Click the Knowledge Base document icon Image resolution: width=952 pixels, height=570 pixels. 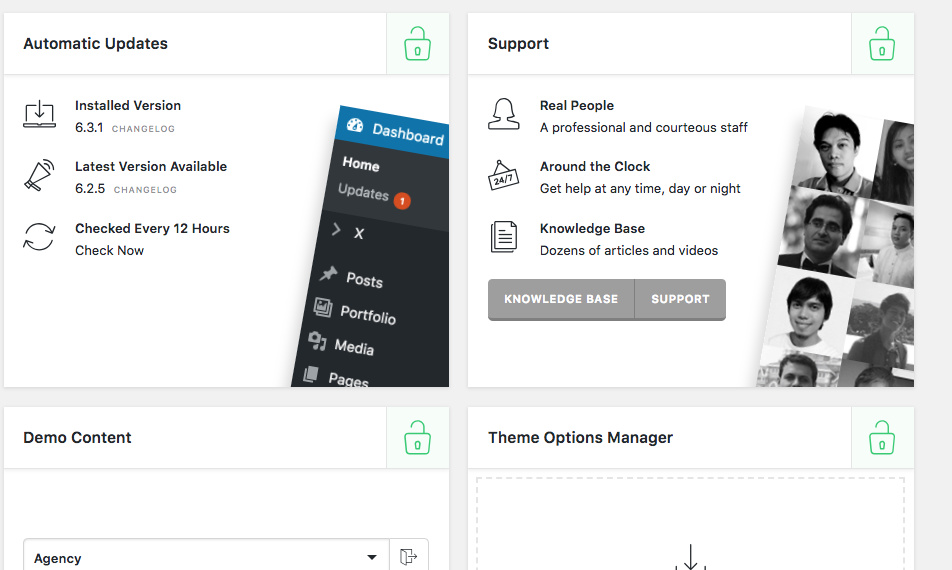pos(504,238)
